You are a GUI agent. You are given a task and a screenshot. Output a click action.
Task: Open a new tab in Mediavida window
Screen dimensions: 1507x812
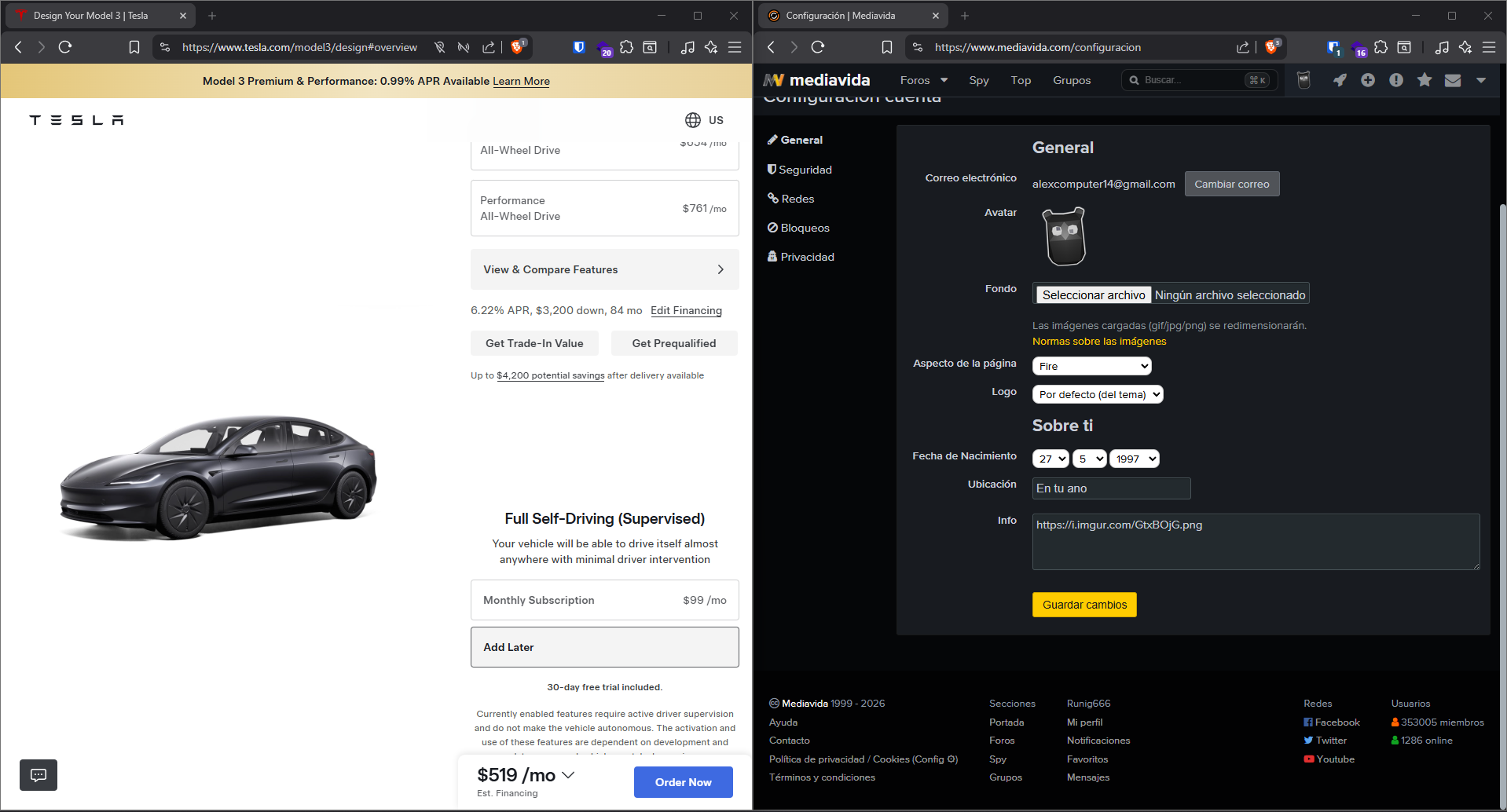click(965, 16)
